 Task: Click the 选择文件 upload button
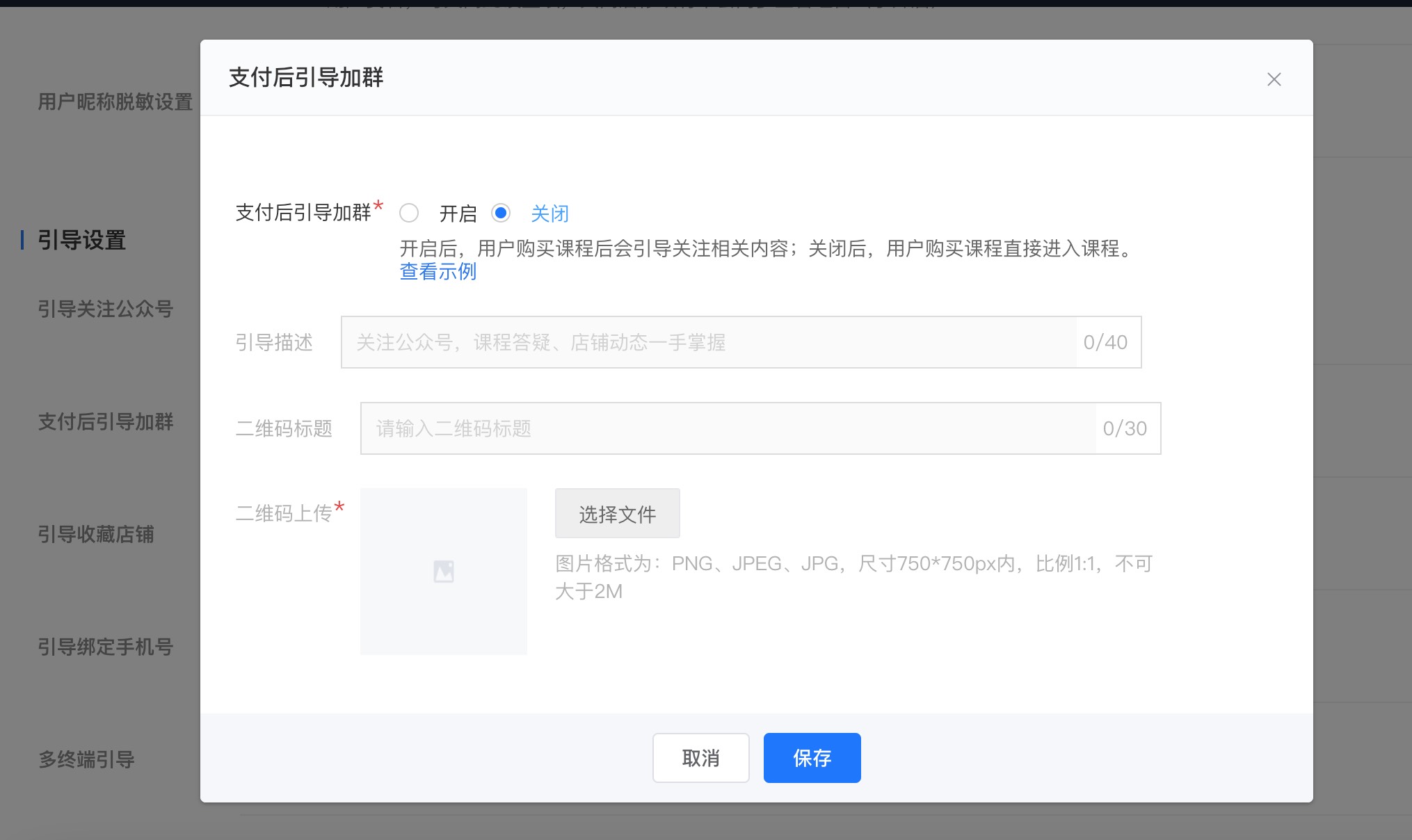click(x=618, y=513)
